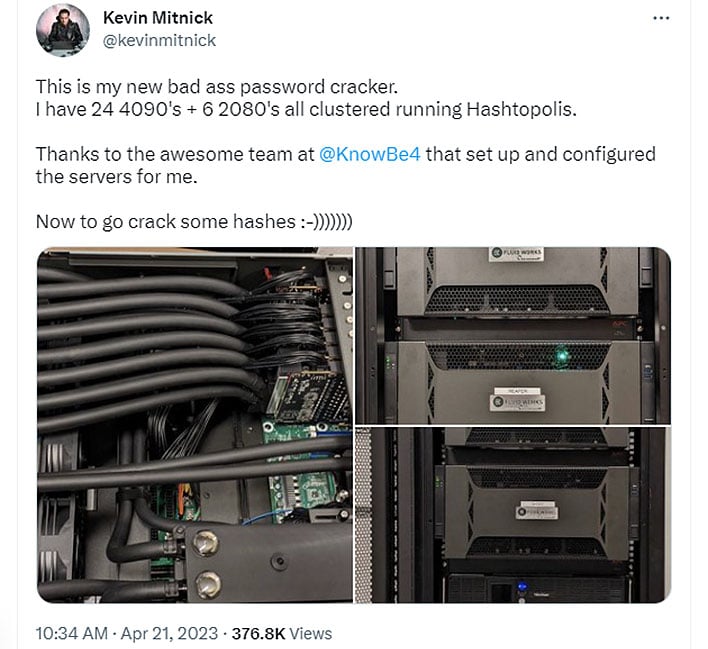The height and width of the screenshot is (649, 708).
Task: Open the Kevin Mitnick display name link
Action: point(158,18)
